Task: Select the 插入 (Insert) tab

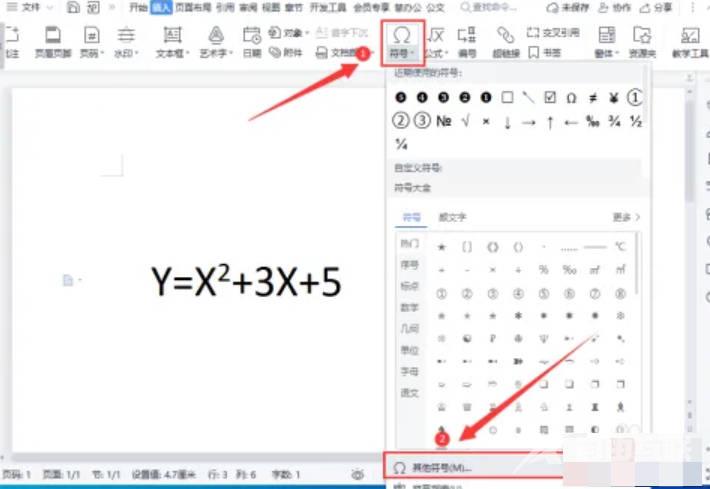Action: (161, 7)
